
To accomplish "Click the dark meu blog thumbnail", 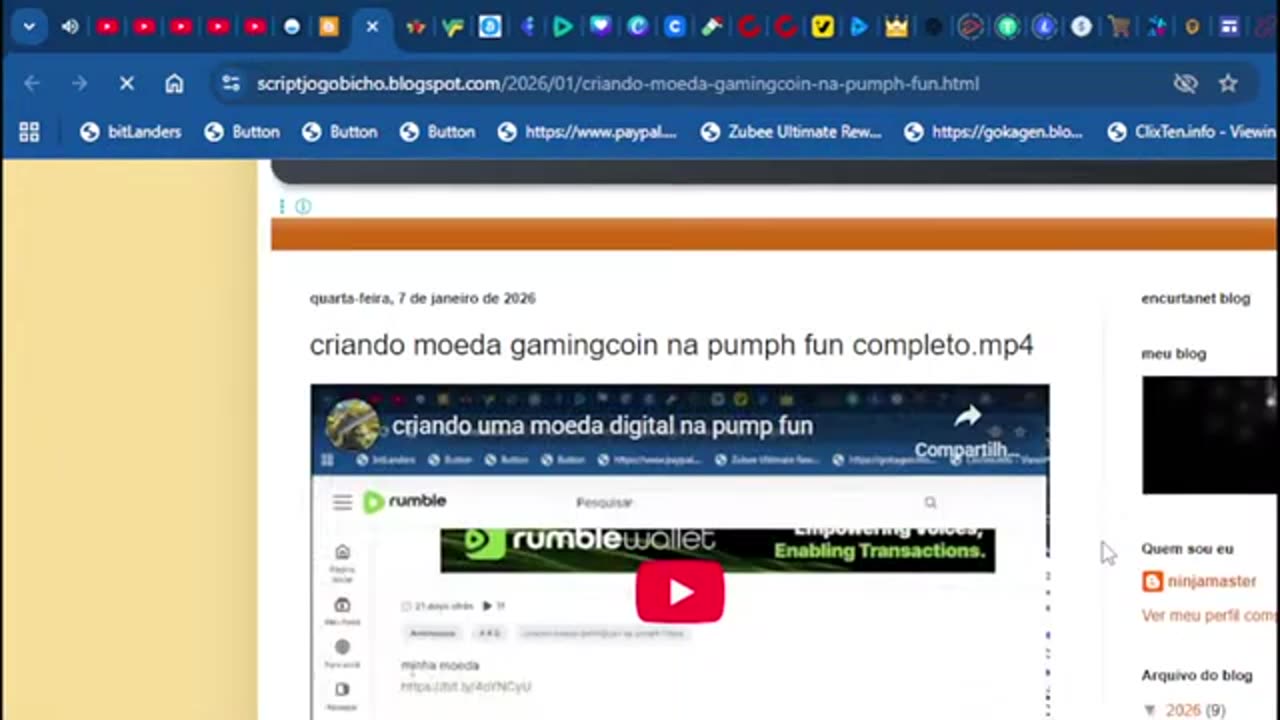I will pos(1210,435).
